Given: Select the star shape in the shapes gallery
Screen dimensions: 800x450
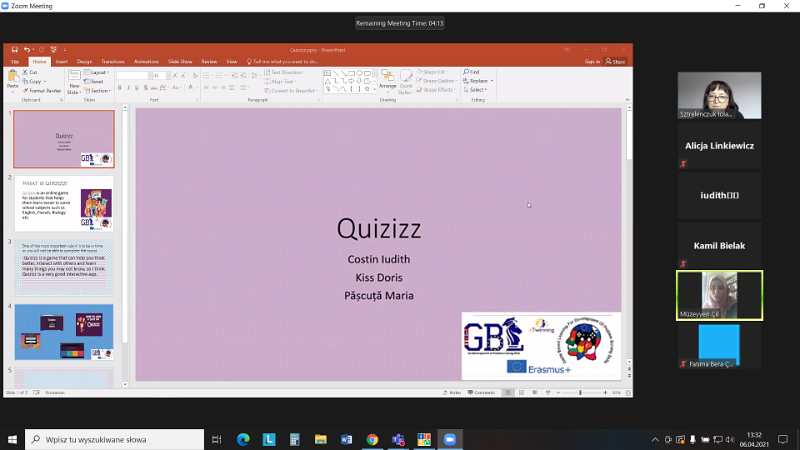Looking at the screenshot, I should click(367, 89).
